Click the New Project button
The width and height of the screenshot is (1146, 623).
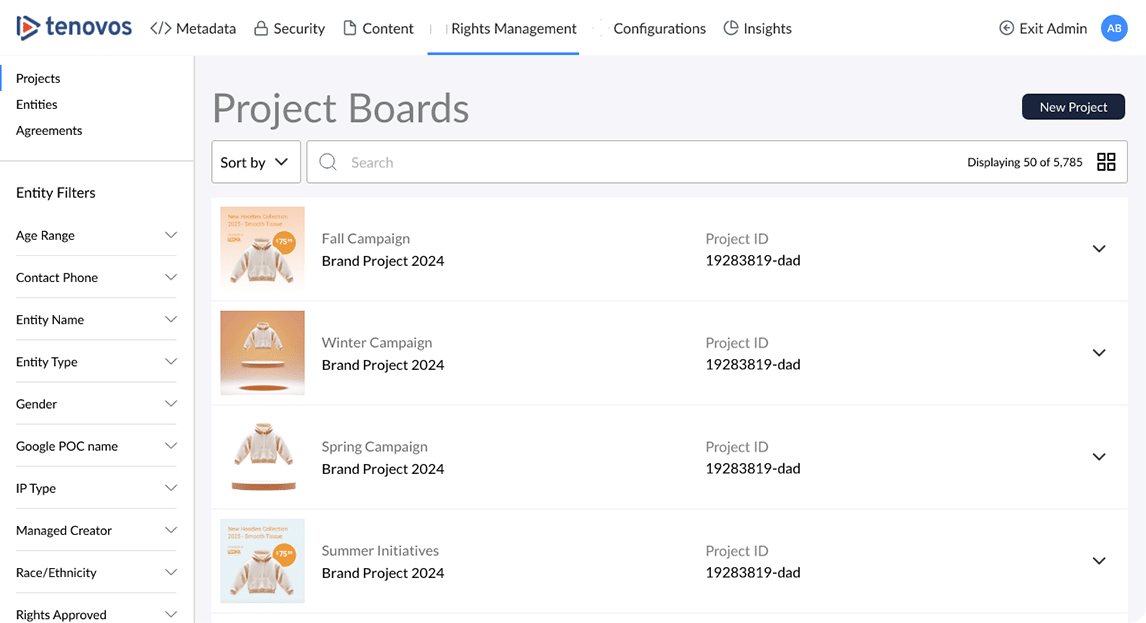coord(1073,106)
